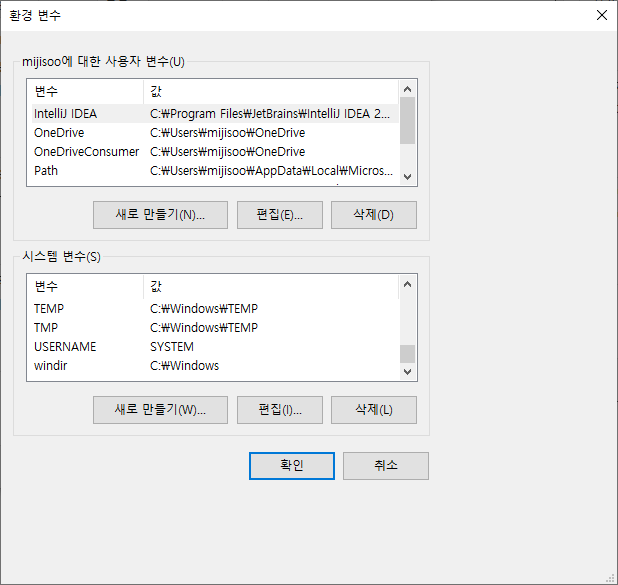Viewport: 618px width, 585px height.
Task: Select the windir system variable
Action: (x=215, y=365)
